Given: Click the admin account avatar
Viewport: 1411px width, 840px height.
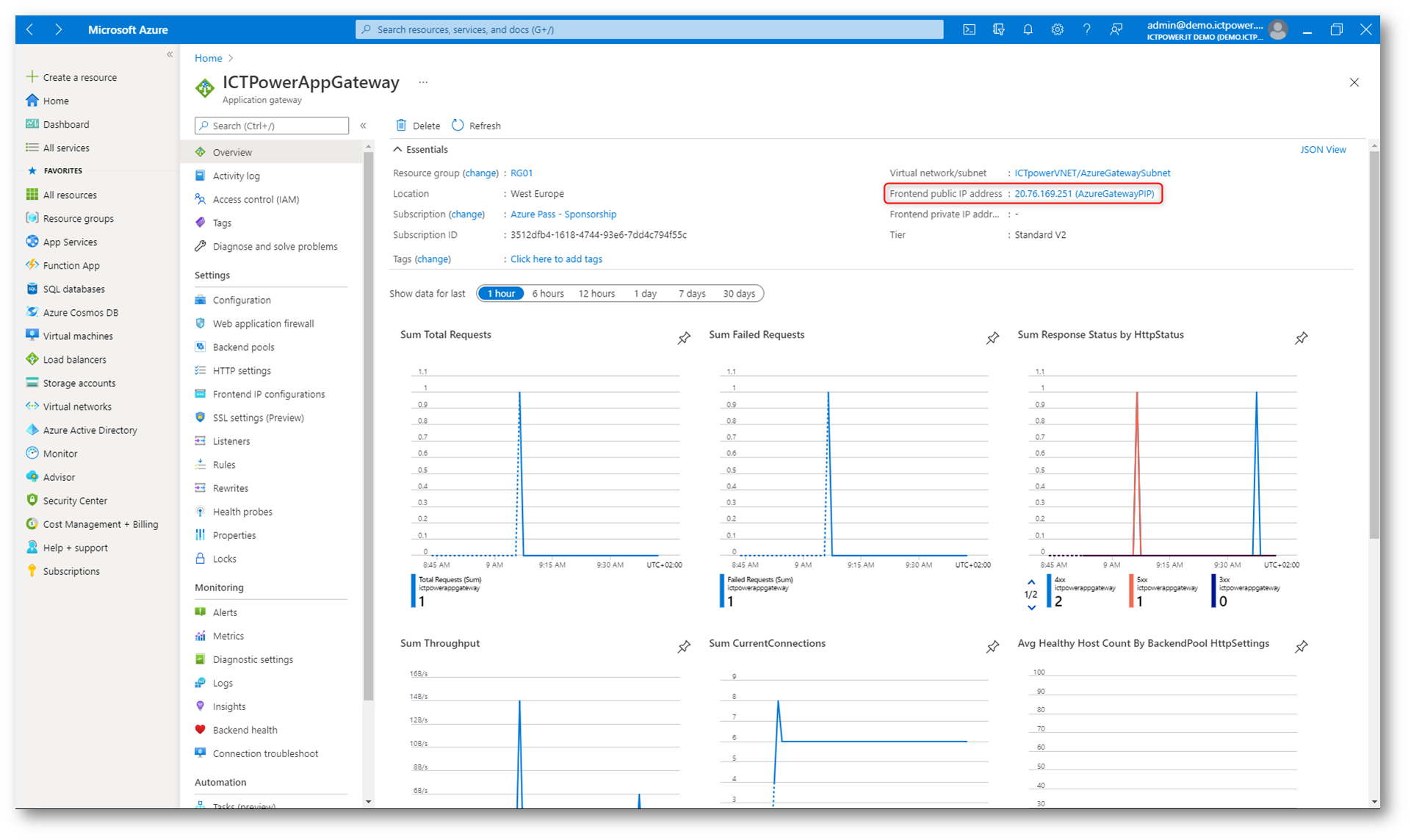Looking at the screenshot, I should coord(1278,29).
